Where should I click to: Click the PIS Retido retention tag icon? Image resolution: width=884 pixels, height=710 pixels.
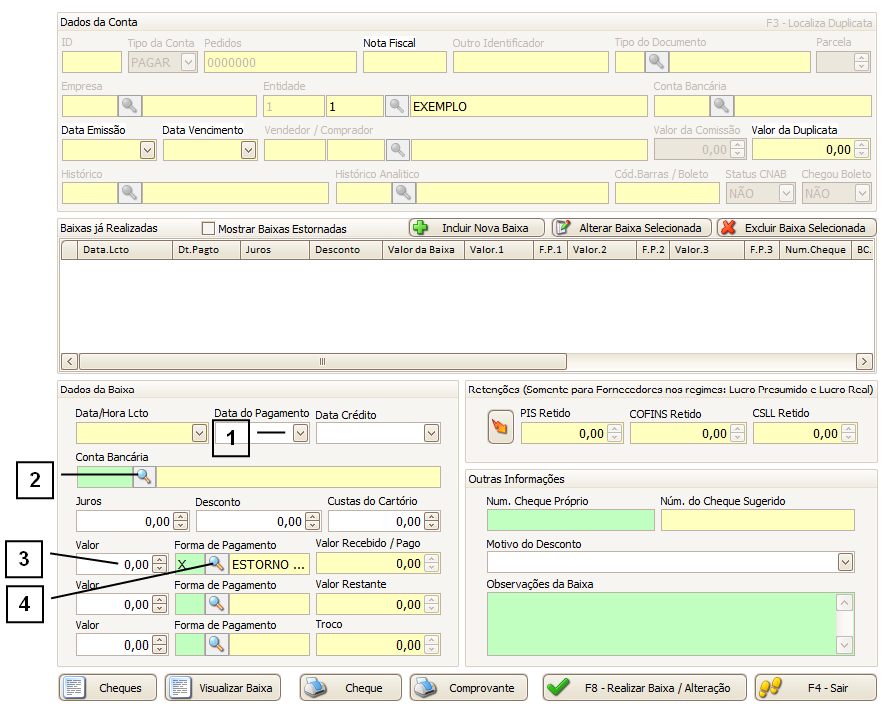pyautogui.click(x=500, y=428)
